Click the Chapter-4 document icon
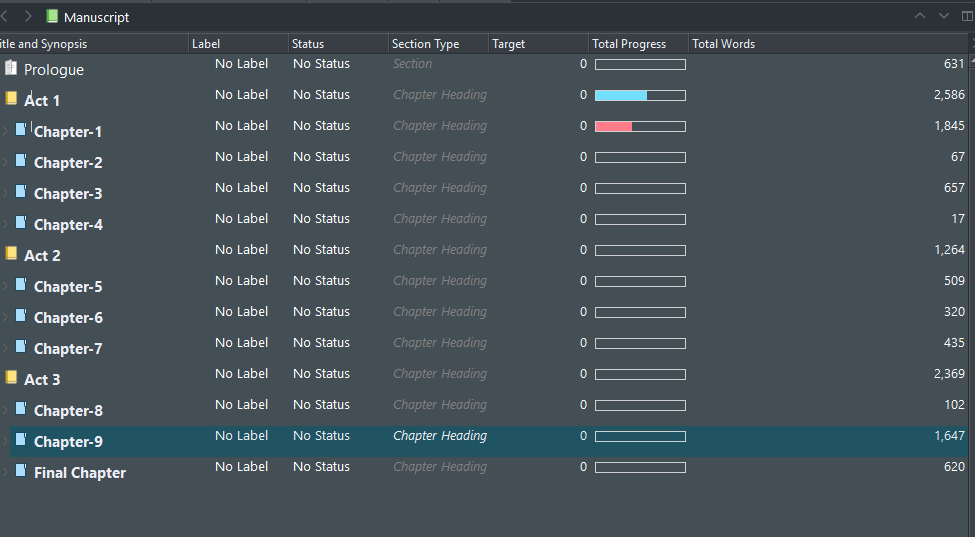Image resolution: width=975 pixels, height=537 pixels. point(21,222)
